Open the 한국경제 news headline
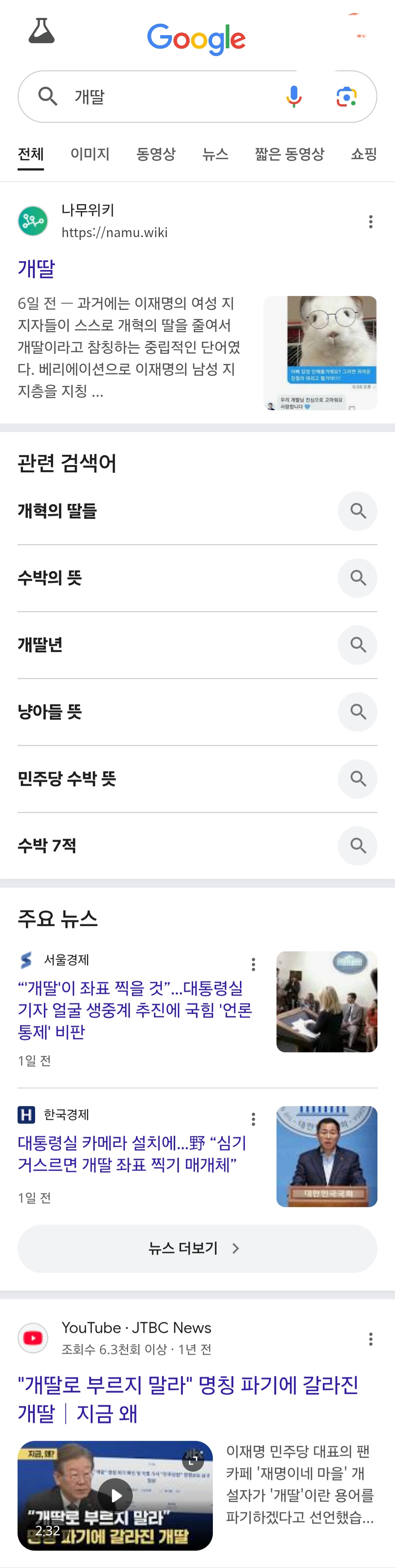The width and height of the screenshot is (395, 1568). coord(132,1153)
